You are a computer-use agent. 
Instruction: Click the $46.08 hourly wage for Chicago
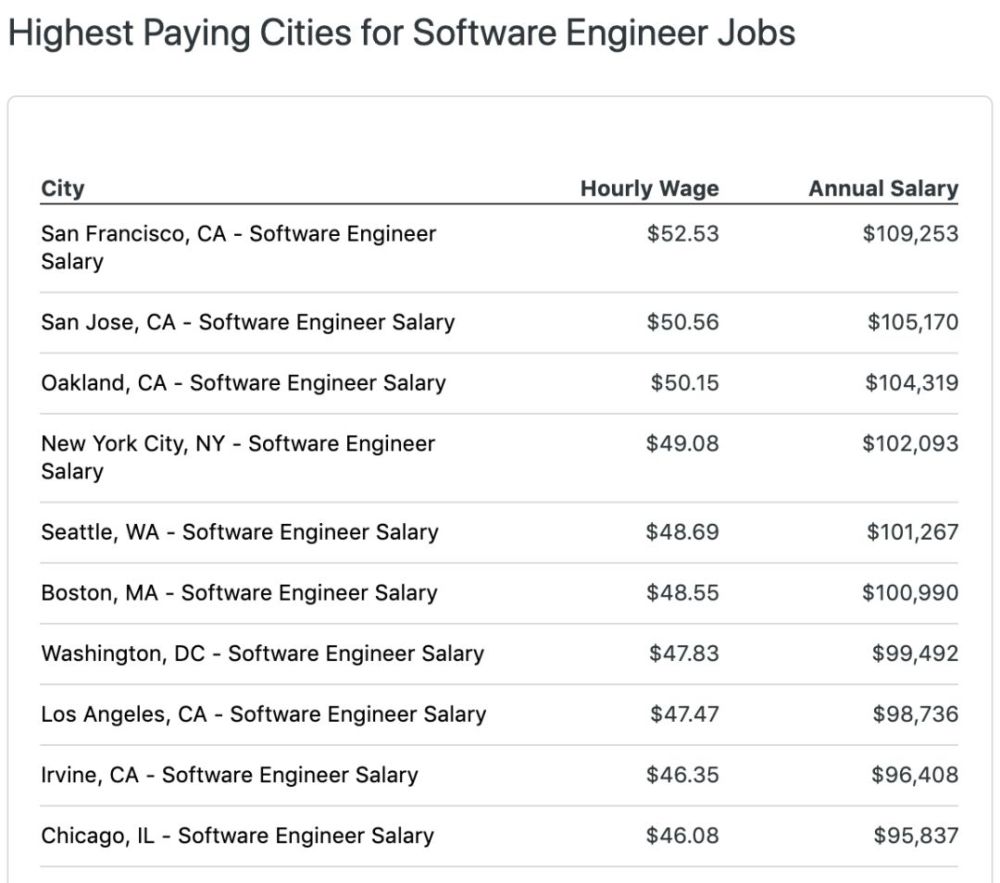point(682,836)
